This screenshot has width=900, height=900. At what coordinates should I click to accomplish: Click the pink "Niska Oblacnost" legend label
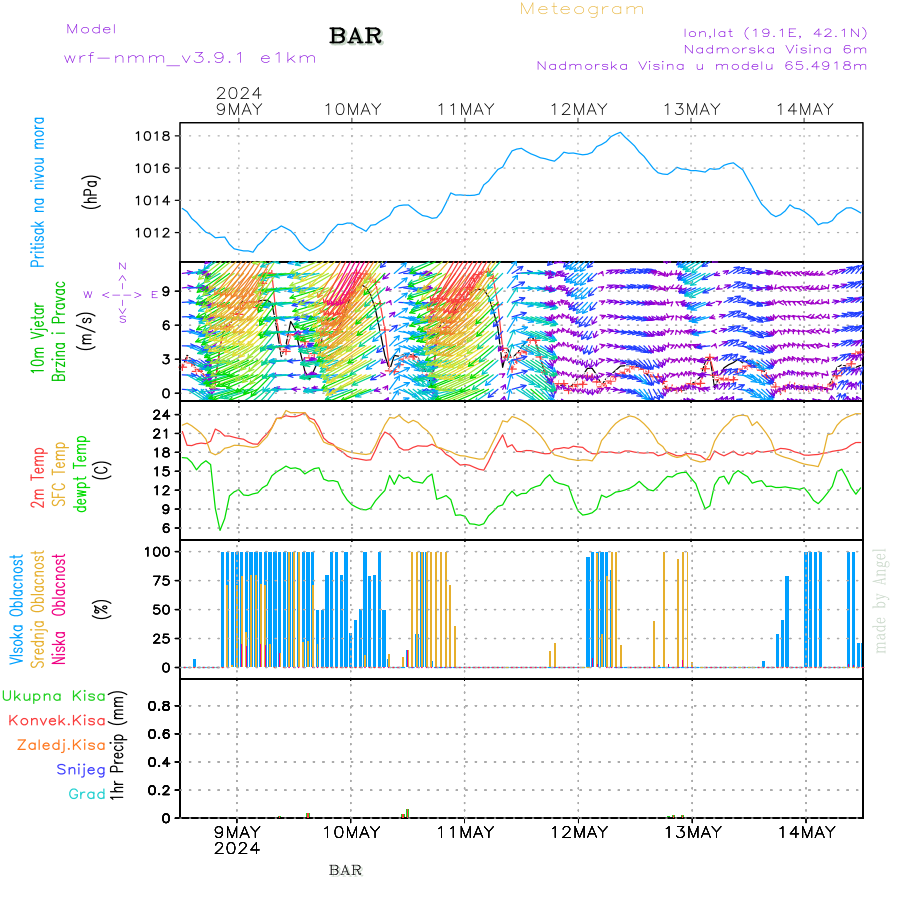pos(59,609)
